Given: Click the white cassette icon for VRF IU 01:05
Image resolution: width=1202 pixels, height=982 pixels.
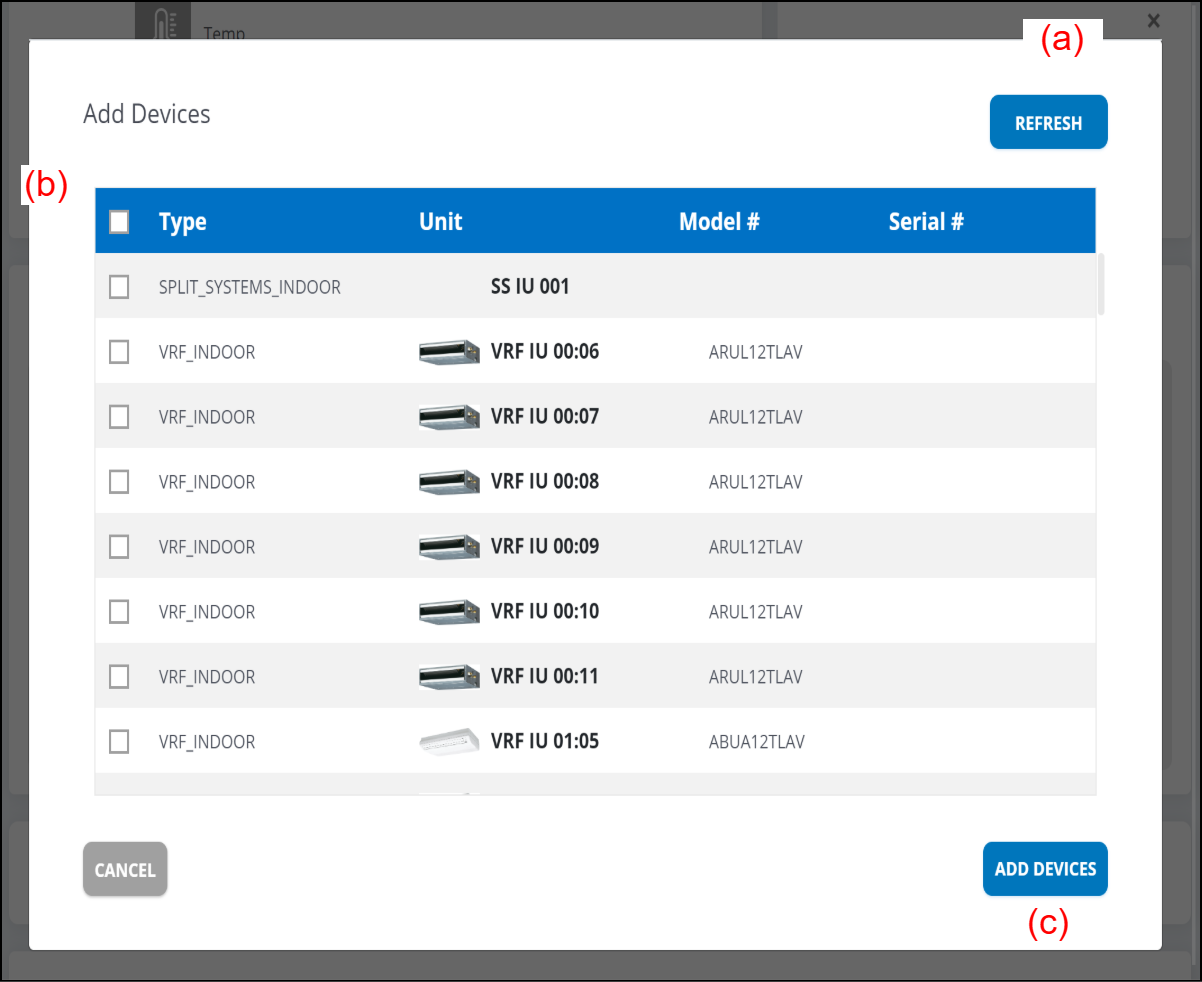Looking at the screenshot, I should click(x=449, y=742).
